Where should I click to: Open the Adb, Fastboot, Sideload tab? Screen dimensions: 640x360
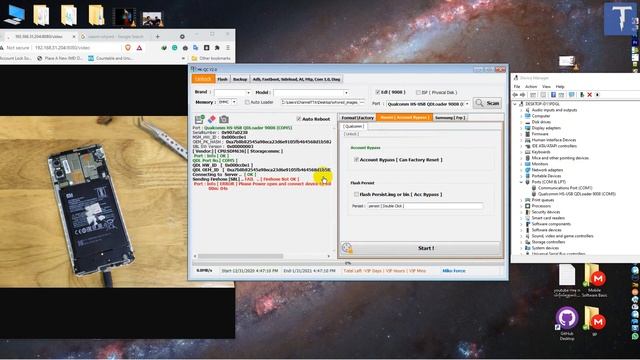point(296,79)
